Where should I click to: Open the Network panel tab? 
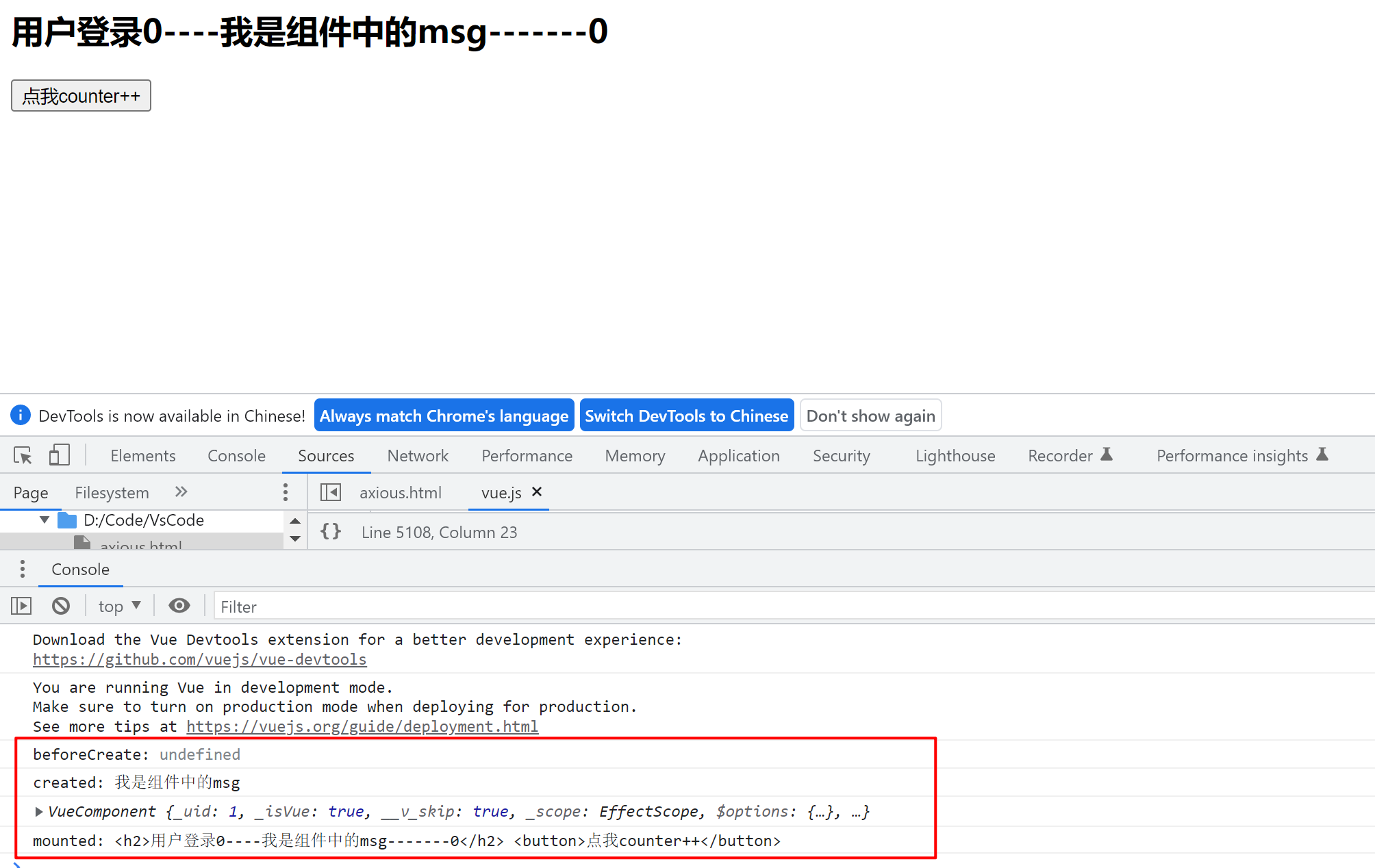[x=418, y=456]
